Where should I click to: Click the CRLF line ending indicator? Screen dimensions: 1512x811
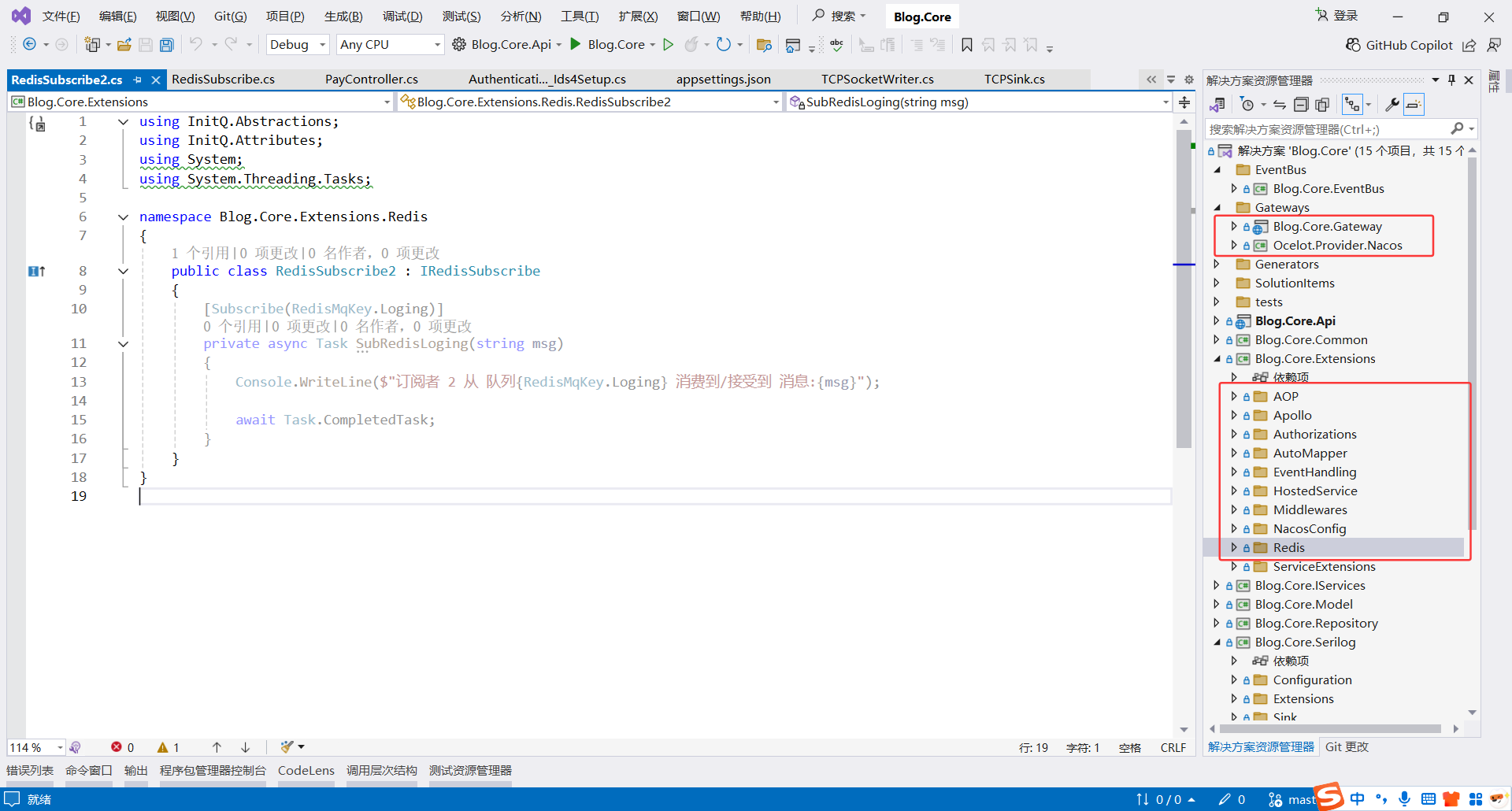pos(1173,747)
